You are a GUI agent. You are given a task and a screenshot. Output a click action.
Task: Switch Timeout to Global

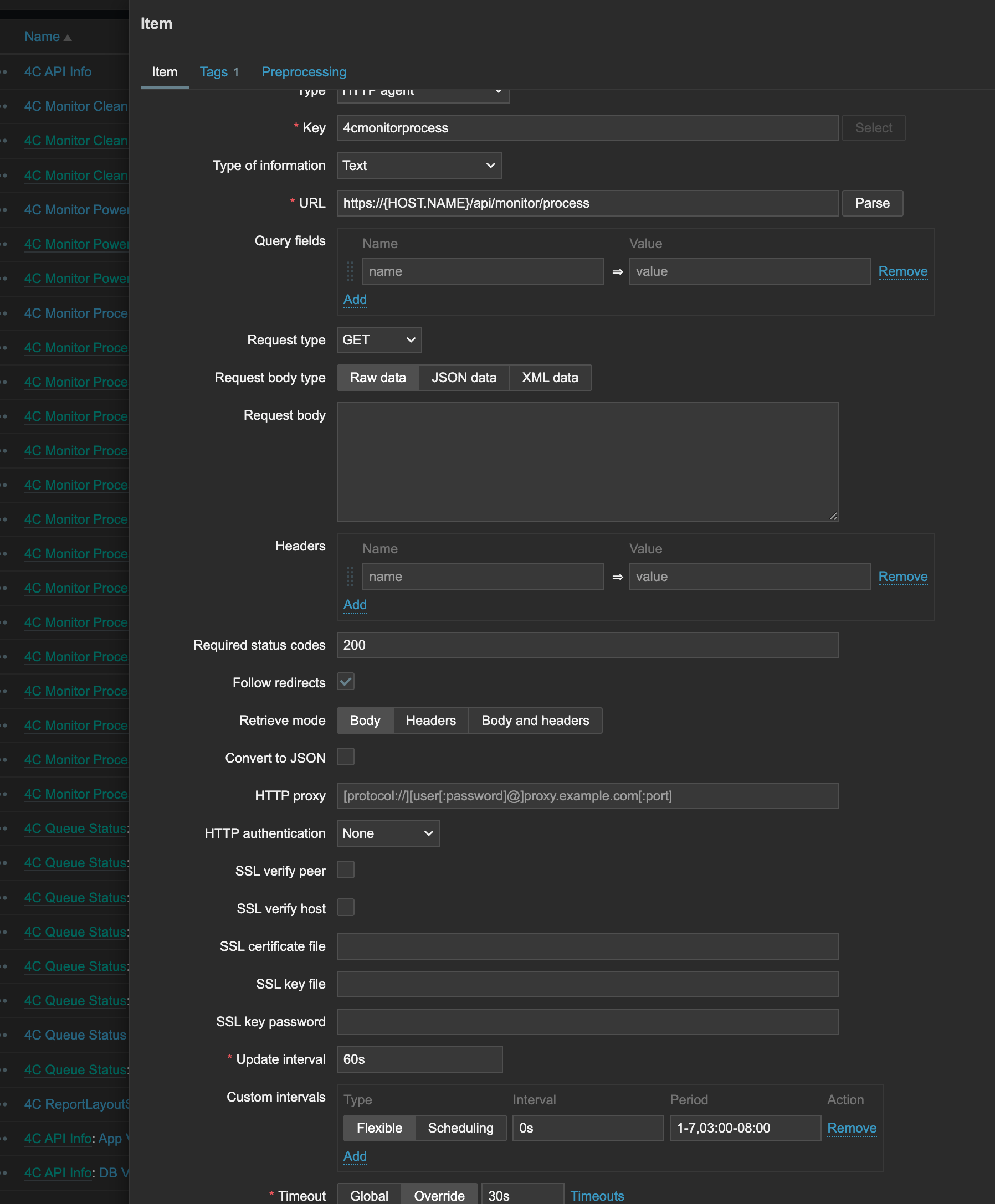[369, 1195]
